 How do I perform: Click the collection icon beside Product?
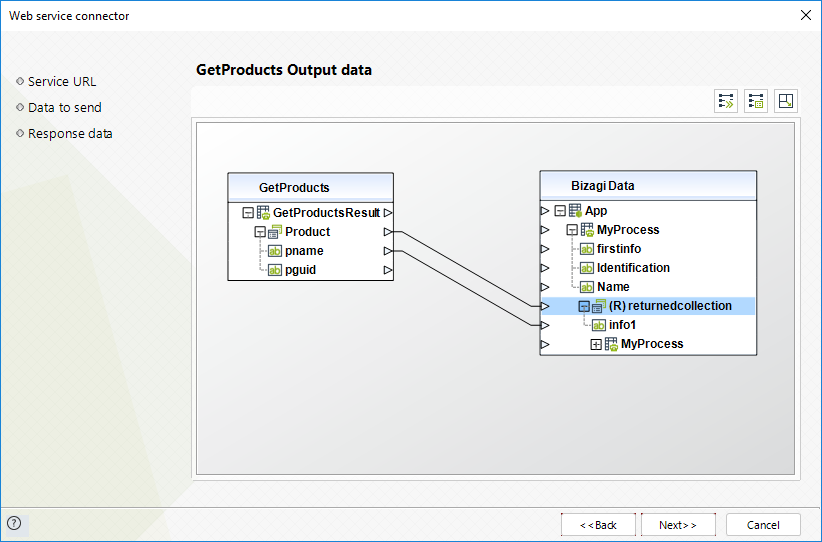275,232
